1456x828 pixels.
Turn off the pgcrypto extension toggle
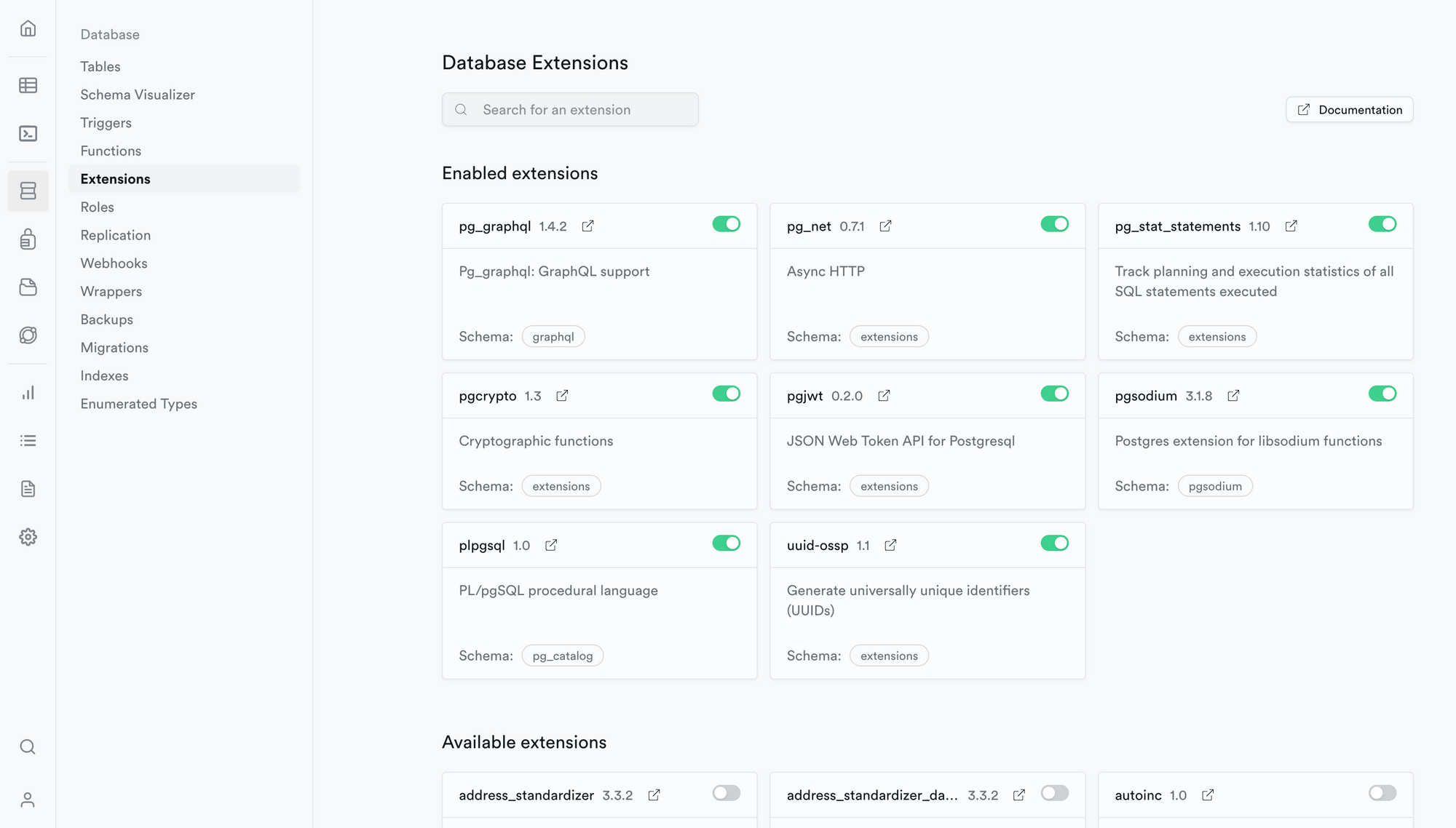726,394
